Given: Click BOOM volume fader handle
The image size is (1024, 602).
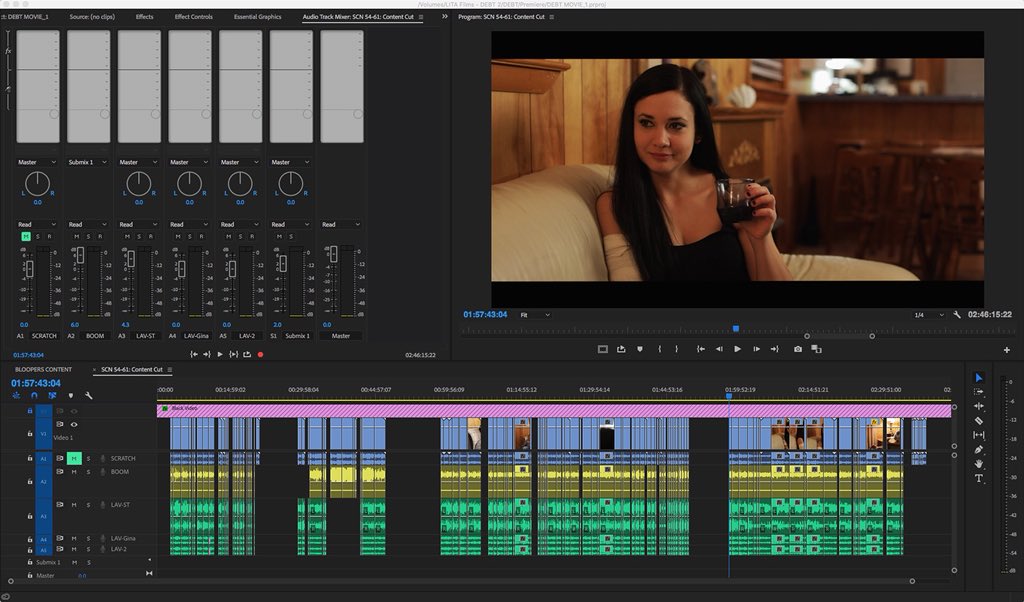Looking at the screenshot, I should (x=80, y=255).
